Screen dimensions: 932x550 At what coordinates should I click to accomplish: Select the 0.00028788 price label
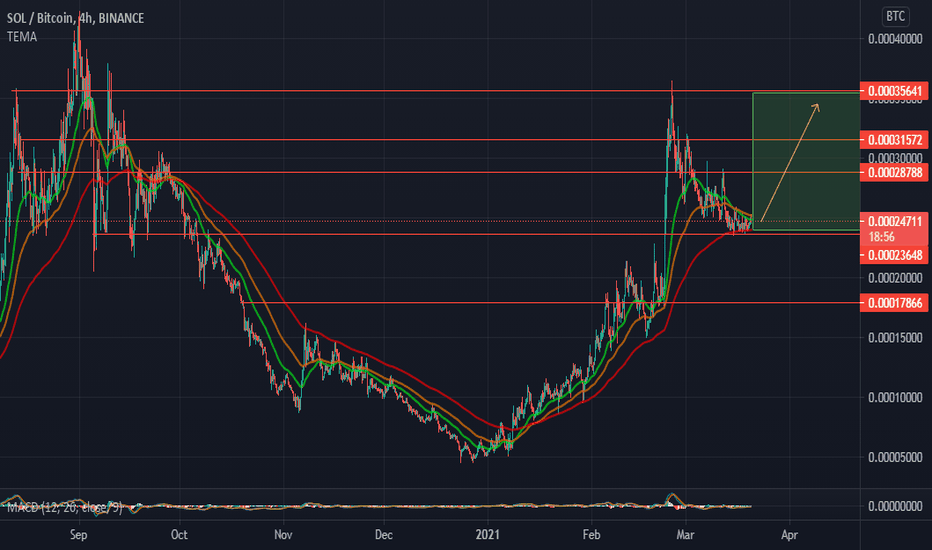point(895,172)
